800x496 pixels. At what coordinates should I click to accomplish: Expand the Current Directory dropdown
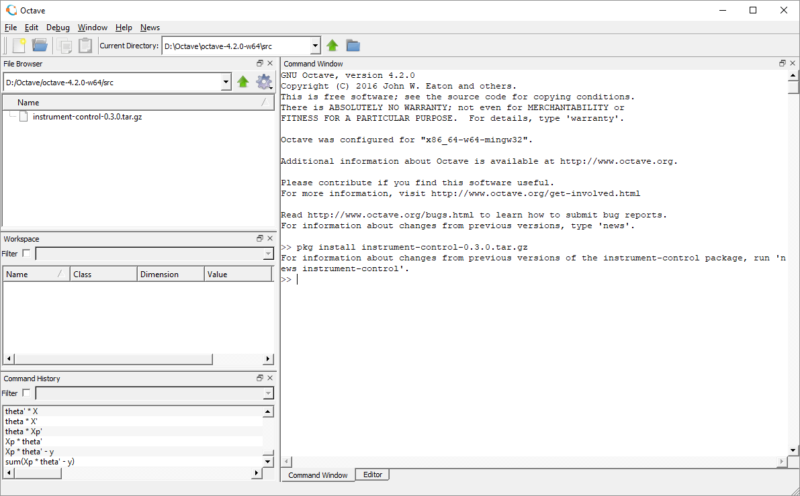coord(315,46)
